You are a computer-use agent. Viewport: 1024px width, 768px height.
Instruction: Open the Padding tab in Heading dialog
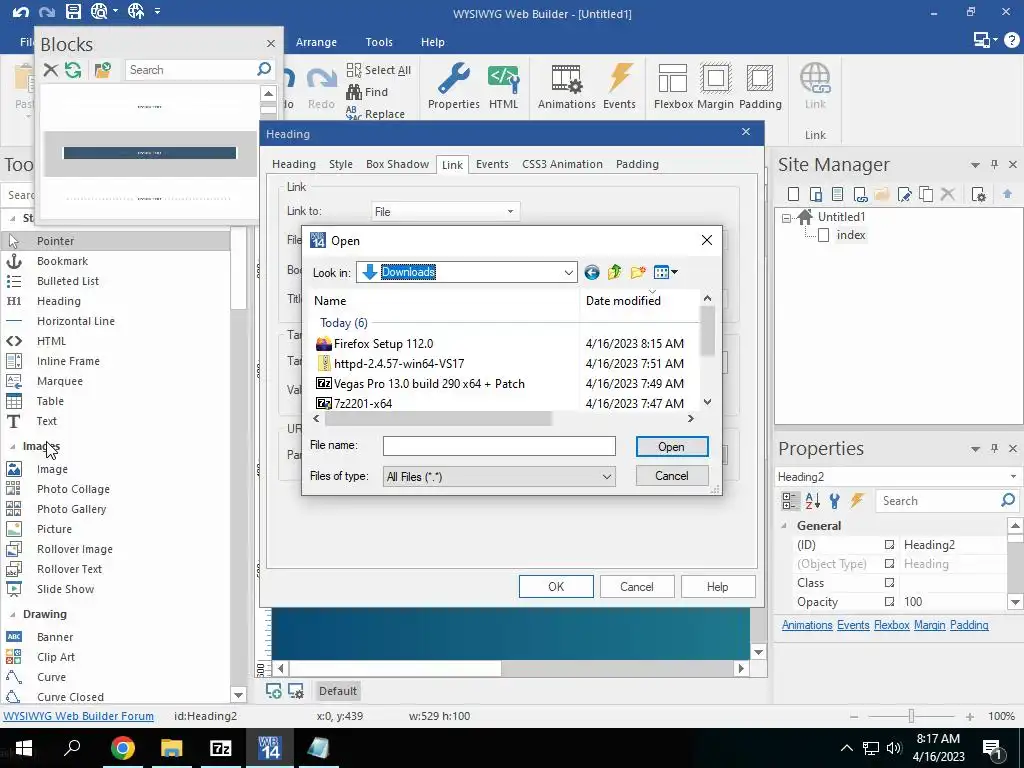pyautogui.click(x=637, y=164)
